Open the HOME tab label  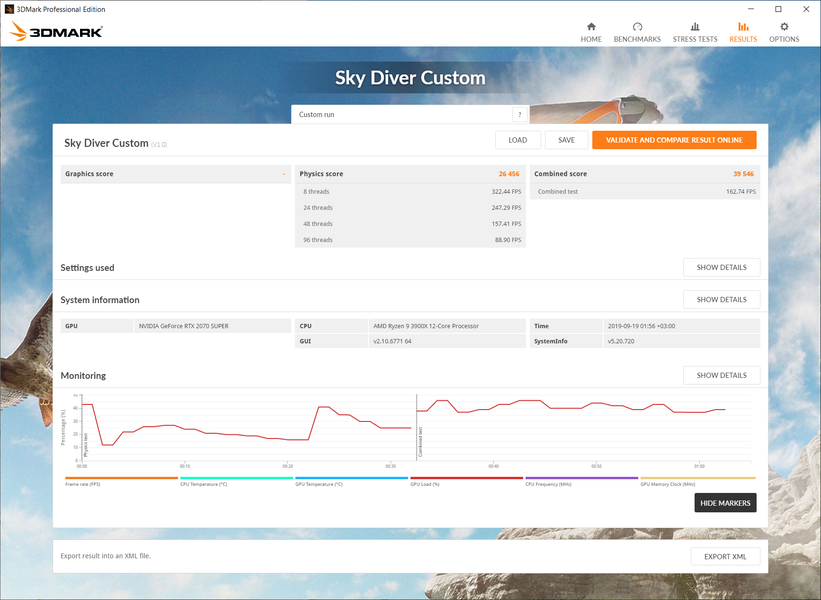tap(591, 39)
